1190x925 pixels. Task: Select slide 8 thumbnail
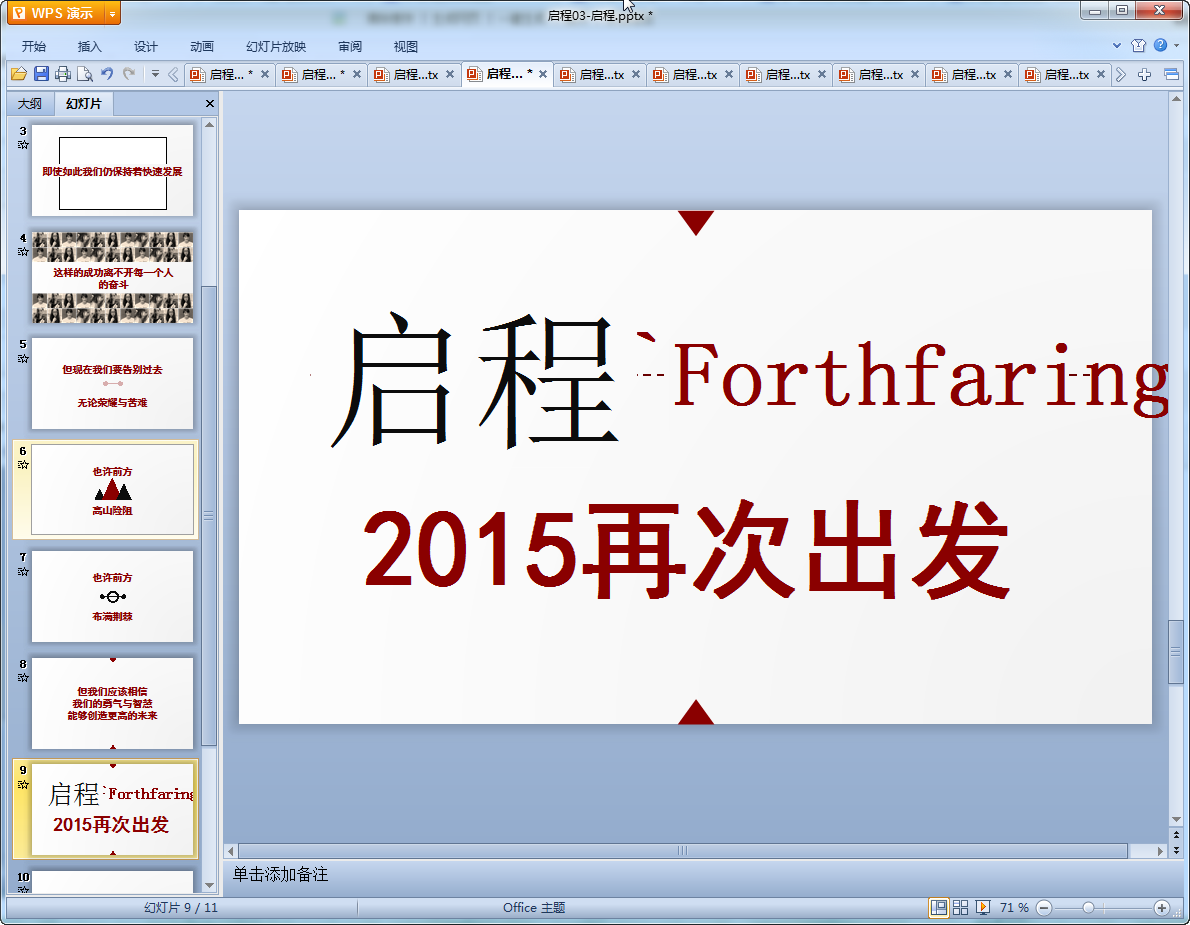(x=112, y=703)
